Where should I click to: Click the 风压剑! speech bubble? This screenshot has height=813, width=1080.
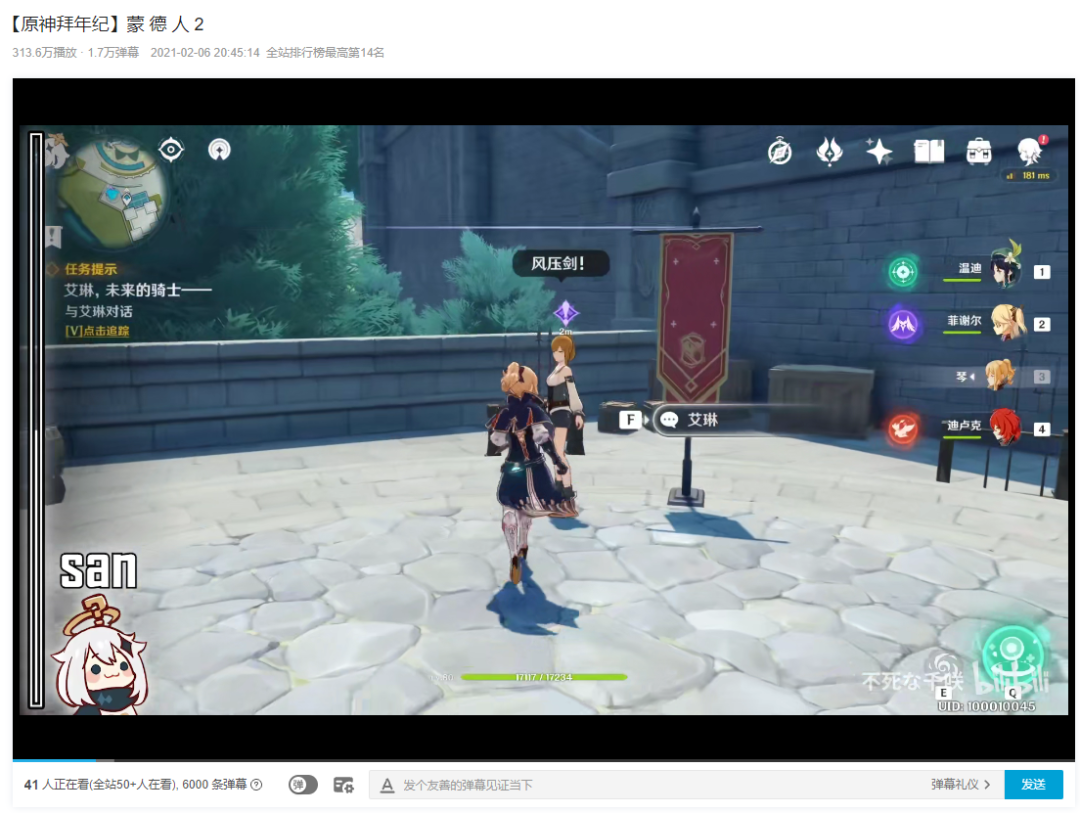point(560,264)
